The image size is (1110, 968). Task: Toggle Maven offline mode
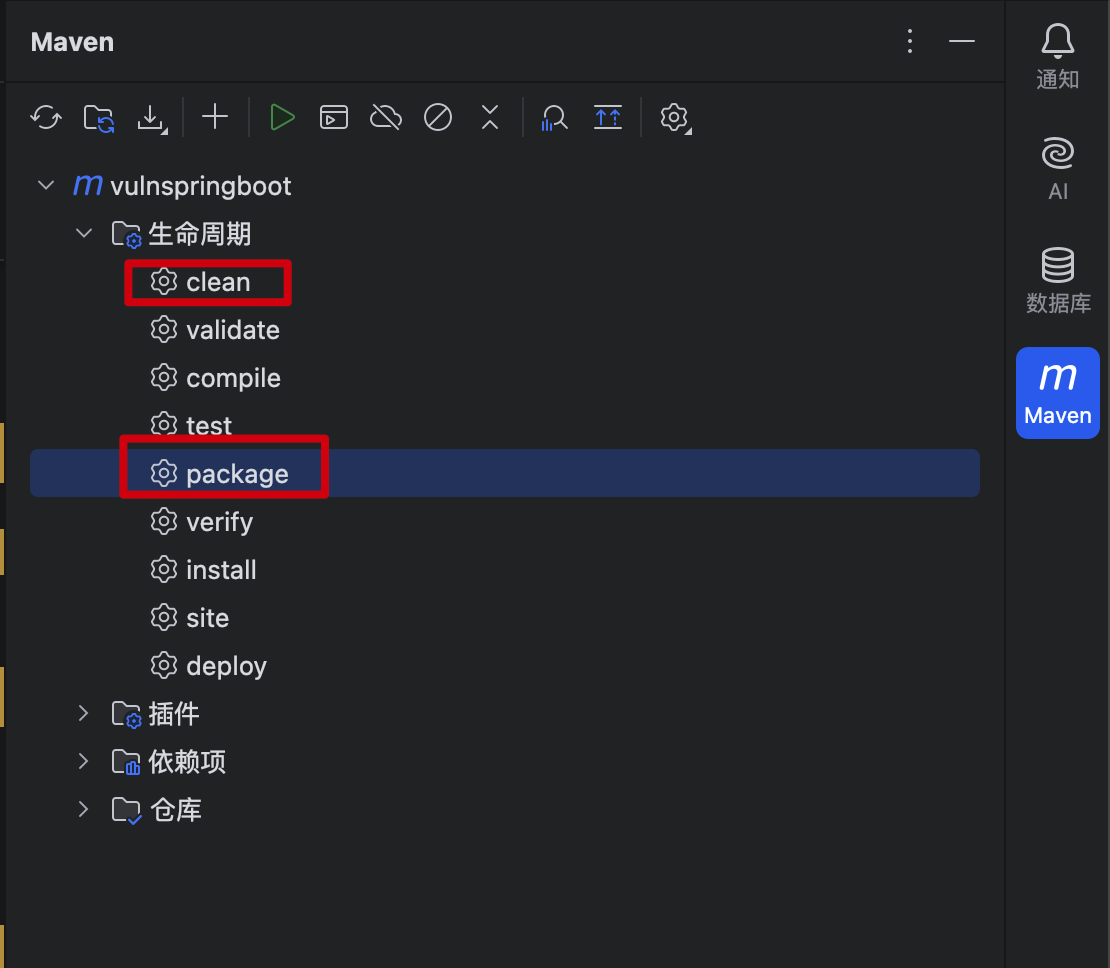386,118
